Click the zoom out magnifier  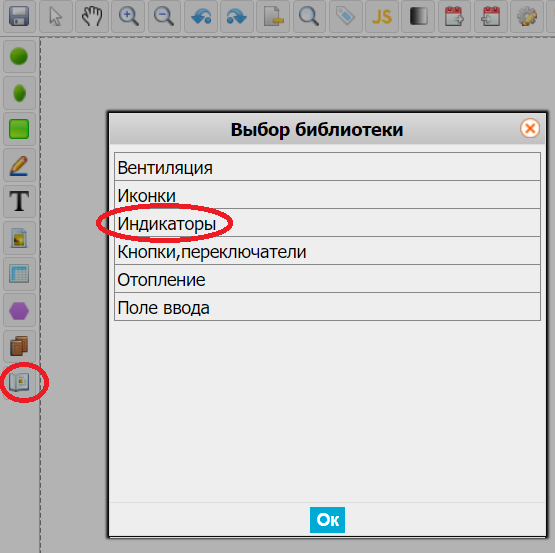(x=164, y=16)
